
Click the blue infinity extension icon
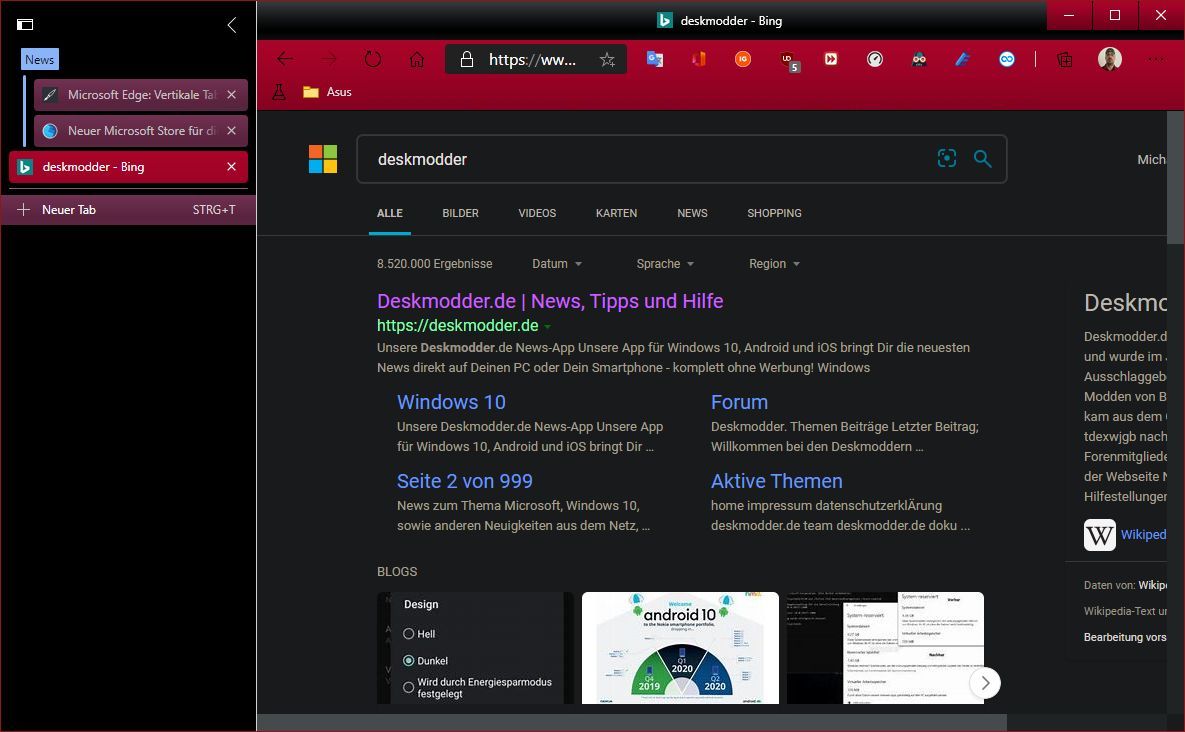click(x=1007, y=59)
